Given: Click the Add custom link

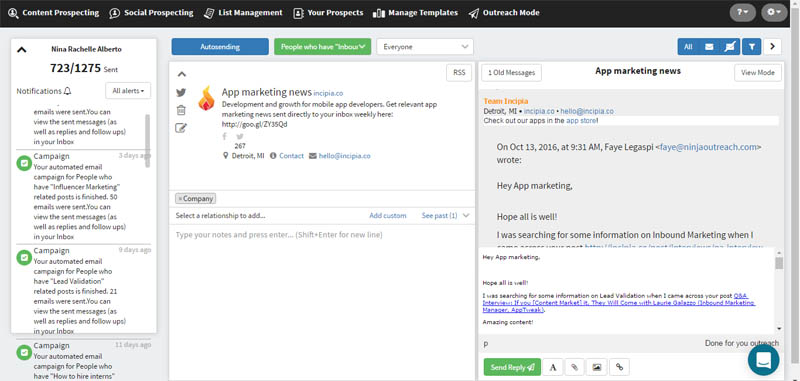Looking at the screenshot, I should (388, 216).
